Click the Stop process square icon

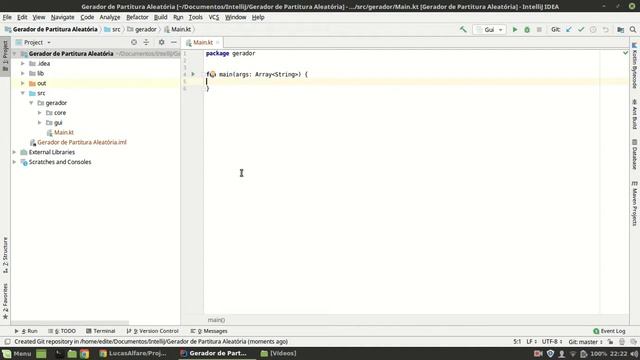pos(539,29)
